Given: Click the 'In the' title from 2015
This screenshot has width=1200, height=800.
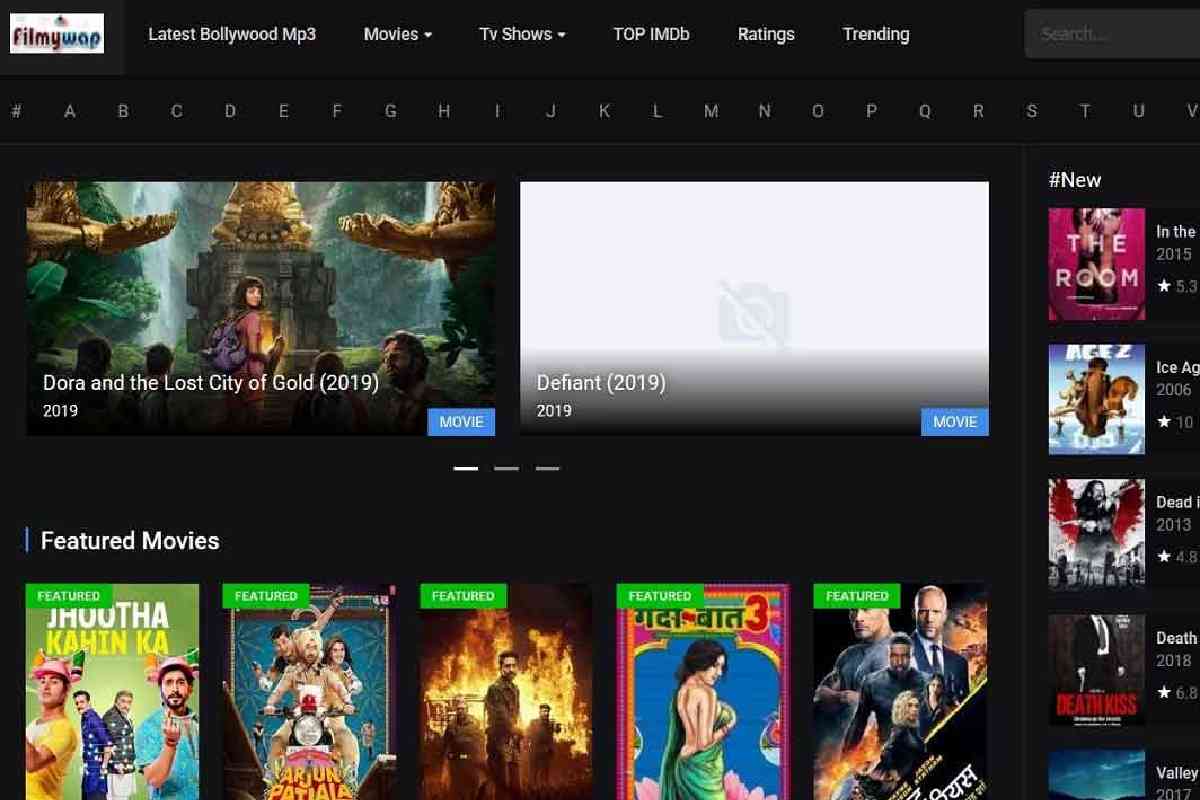Looking at the screenshot, I should click(1177, 231).
